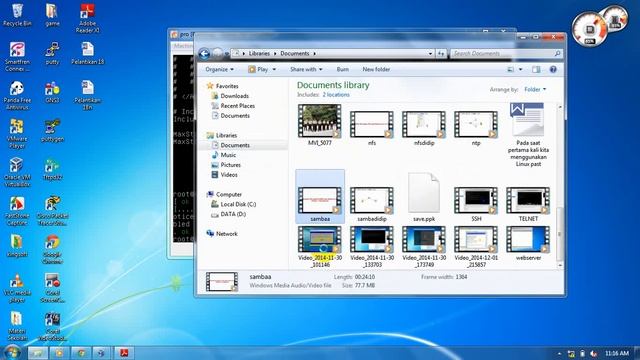The height and width of the screenshot is (360, 640).
Task: Open the Play button dropdown arrow
Action: 274,69
